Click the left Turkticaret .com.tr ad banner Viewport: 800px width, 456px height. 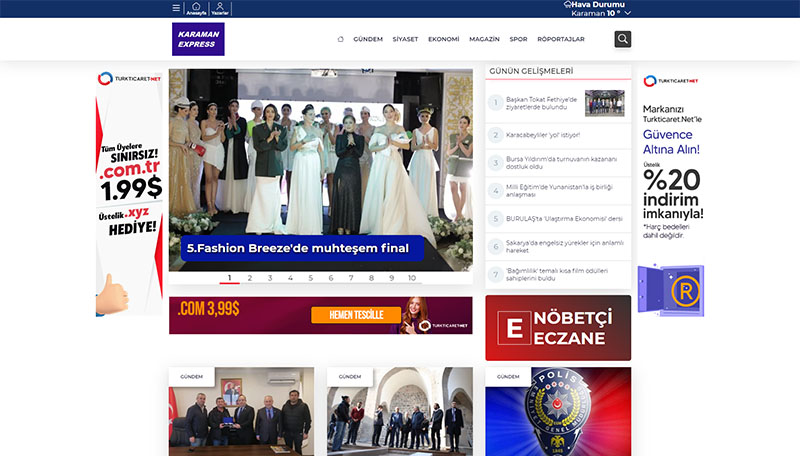click(130, 193)
